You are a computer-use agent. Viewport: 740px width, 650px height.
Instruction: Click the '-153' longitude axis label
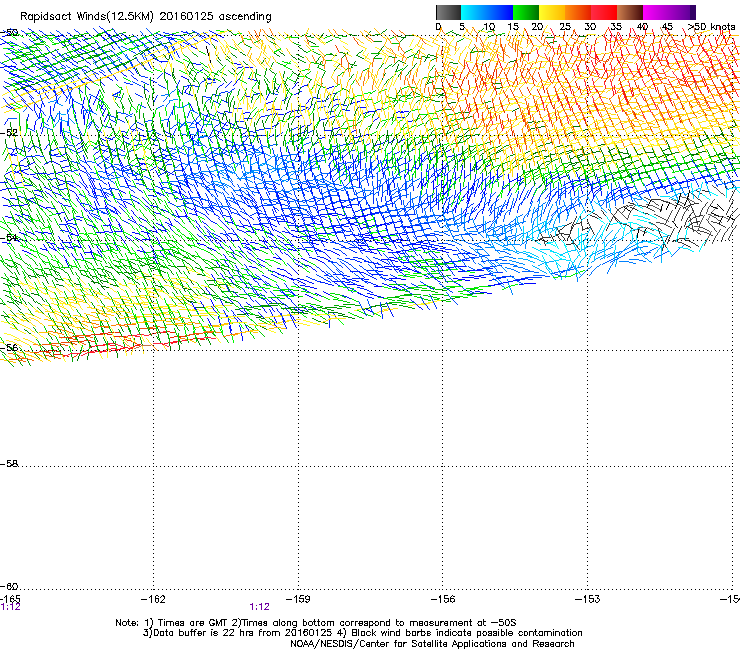pyautogui.click(x=588, y=599)
